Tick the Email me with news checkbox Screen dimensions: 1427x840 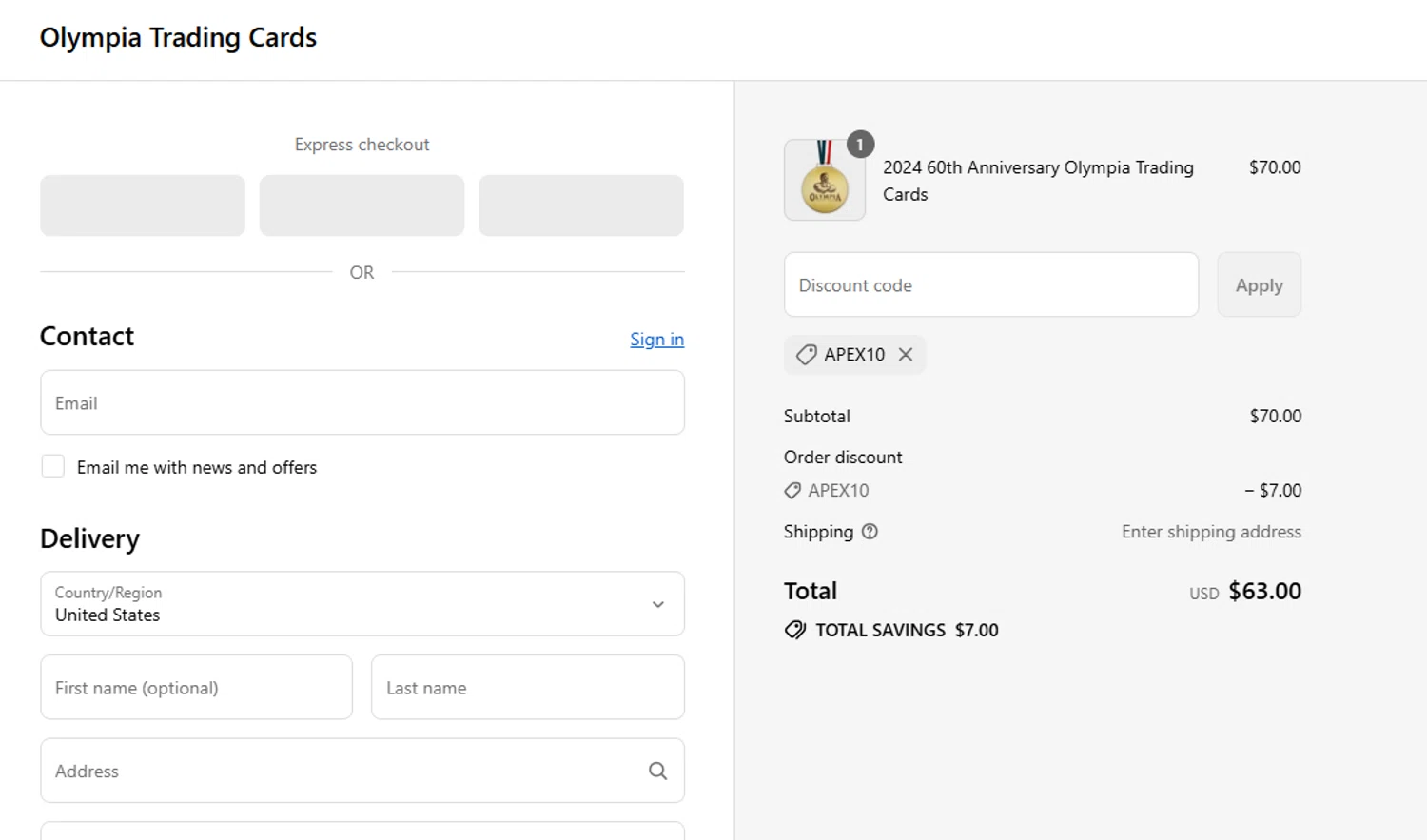53,466
